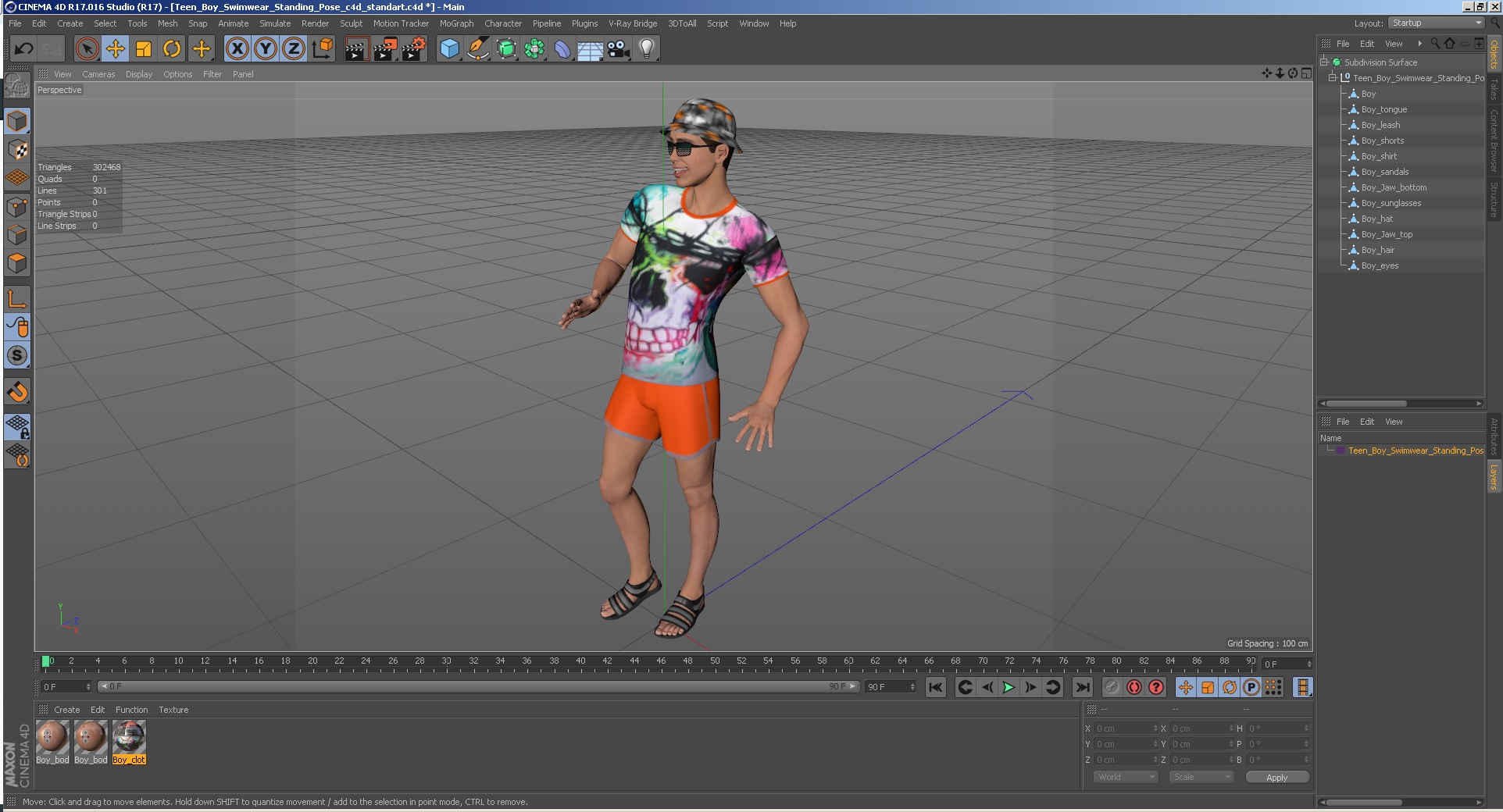Viewport: 1503px width, 812px height.
Task: Click the Undo arrow icon
Action: 23,49
